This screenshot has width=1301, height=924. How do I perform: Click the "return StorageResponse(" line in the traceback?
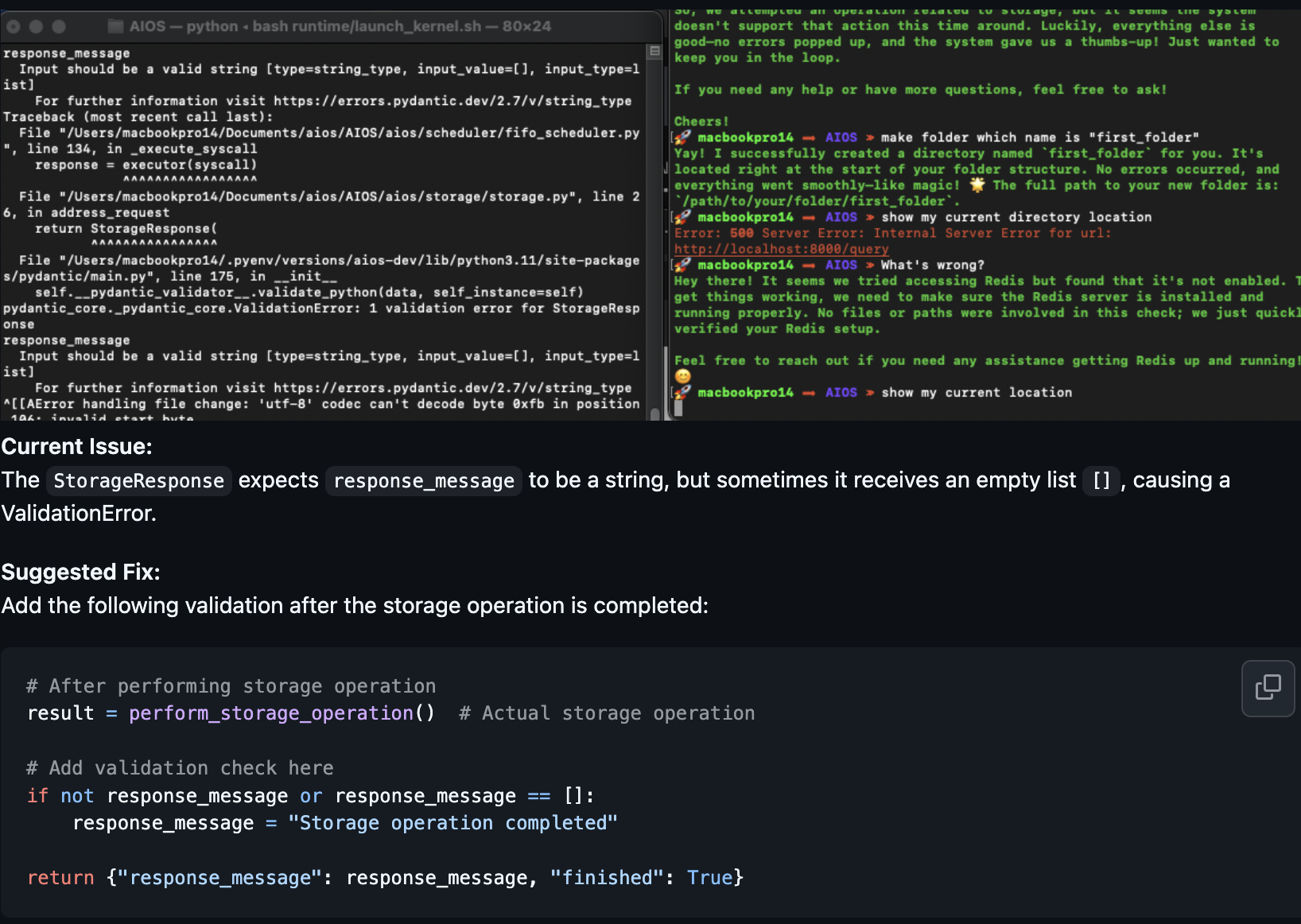126,228
